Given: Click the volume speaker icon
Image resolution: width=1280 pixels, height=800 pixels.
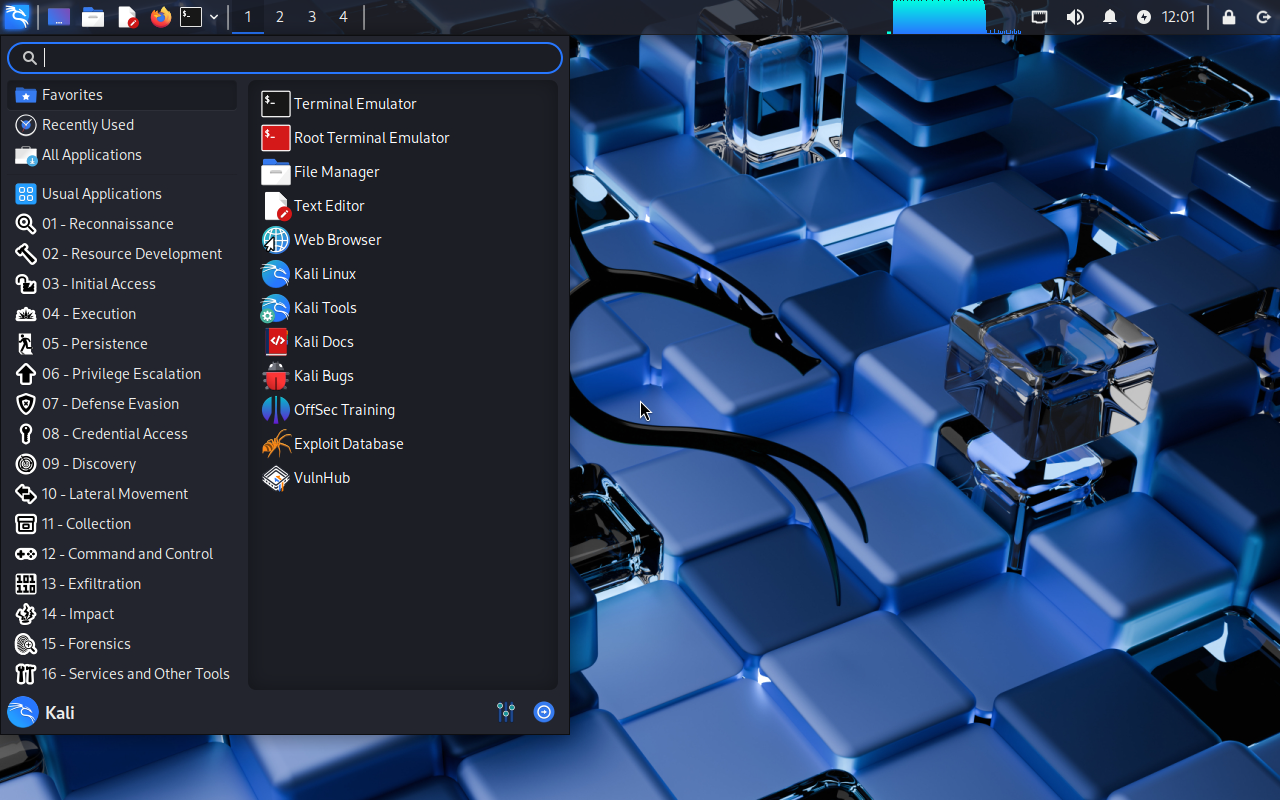Looking at the screenshot, I should click(1075, 17).
